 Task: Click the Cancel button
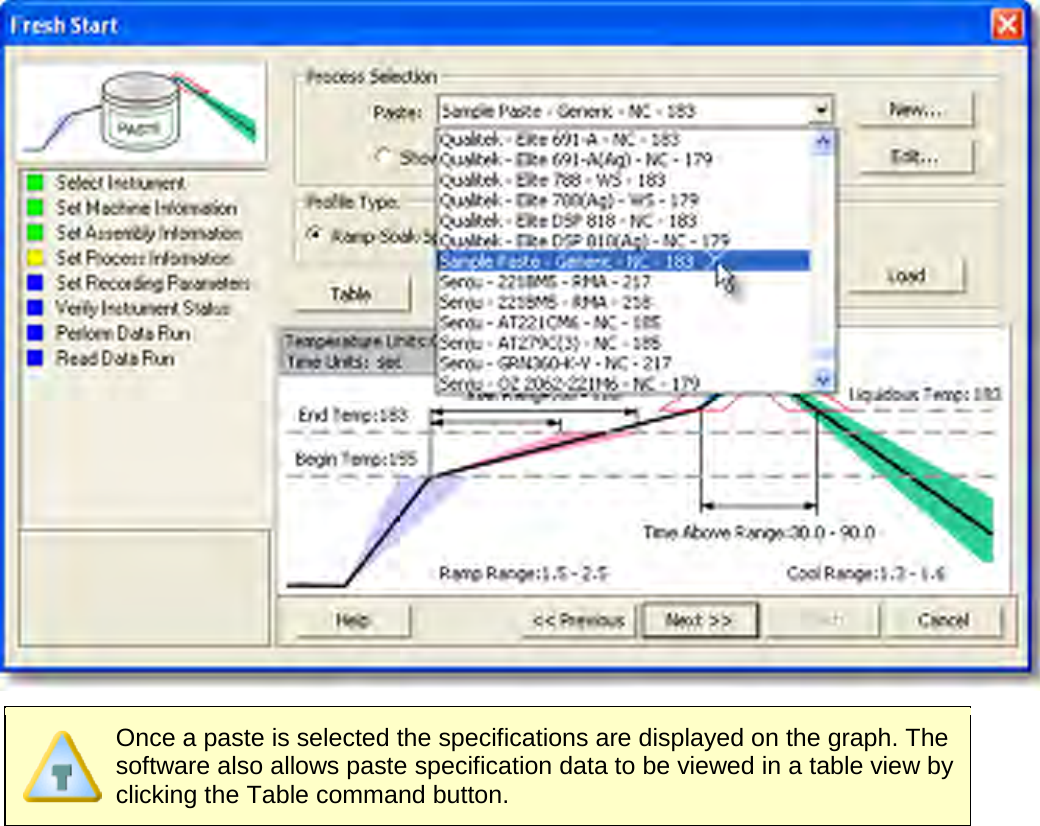[943, 620]
